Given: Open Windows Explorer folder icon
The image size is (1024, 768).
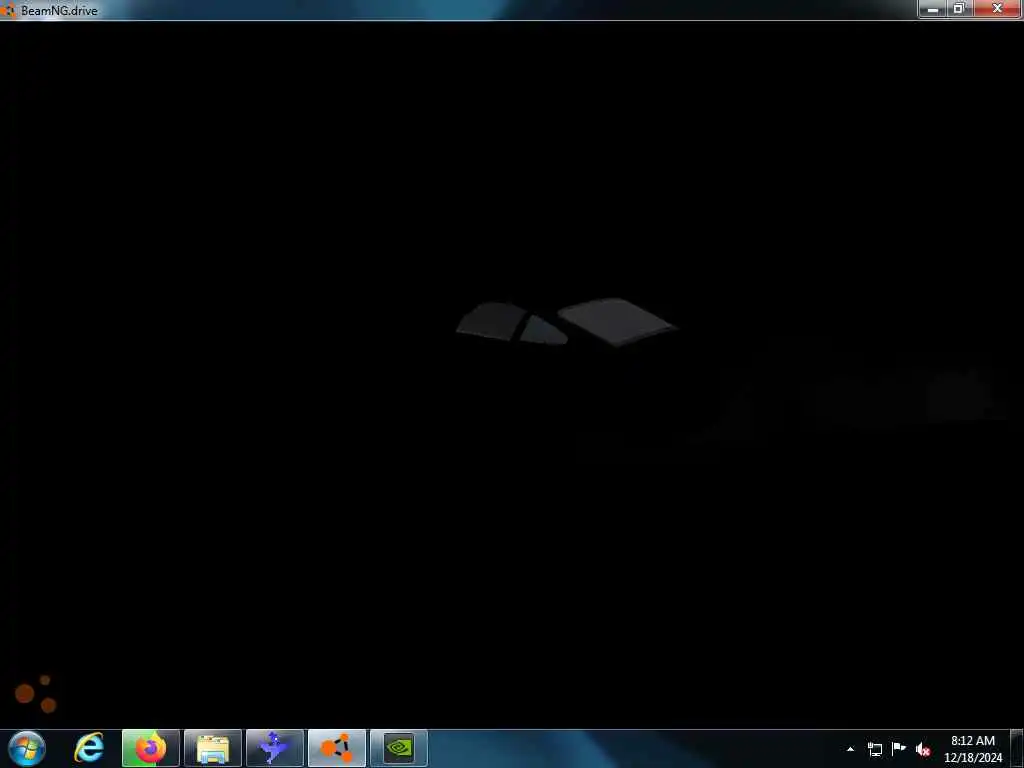Looking at the screenshot, I should click(x=213, y=748).
